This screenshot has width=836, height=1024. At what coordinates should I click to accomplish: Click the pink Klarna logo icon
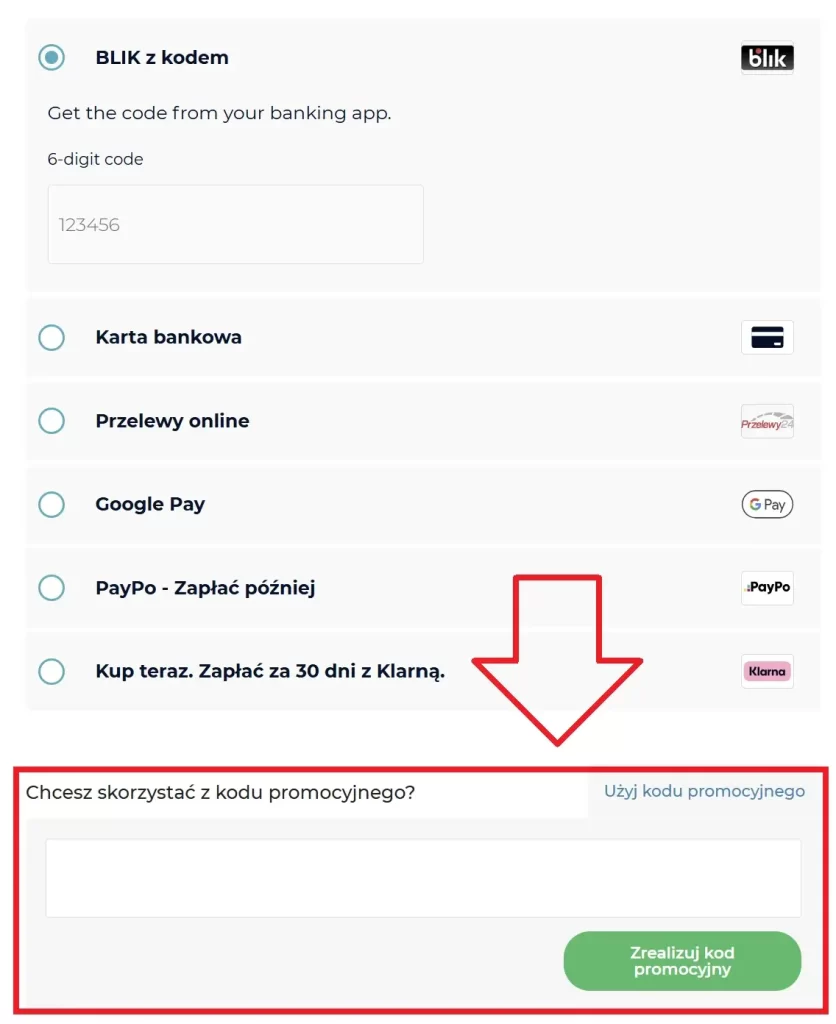(767, 671)
